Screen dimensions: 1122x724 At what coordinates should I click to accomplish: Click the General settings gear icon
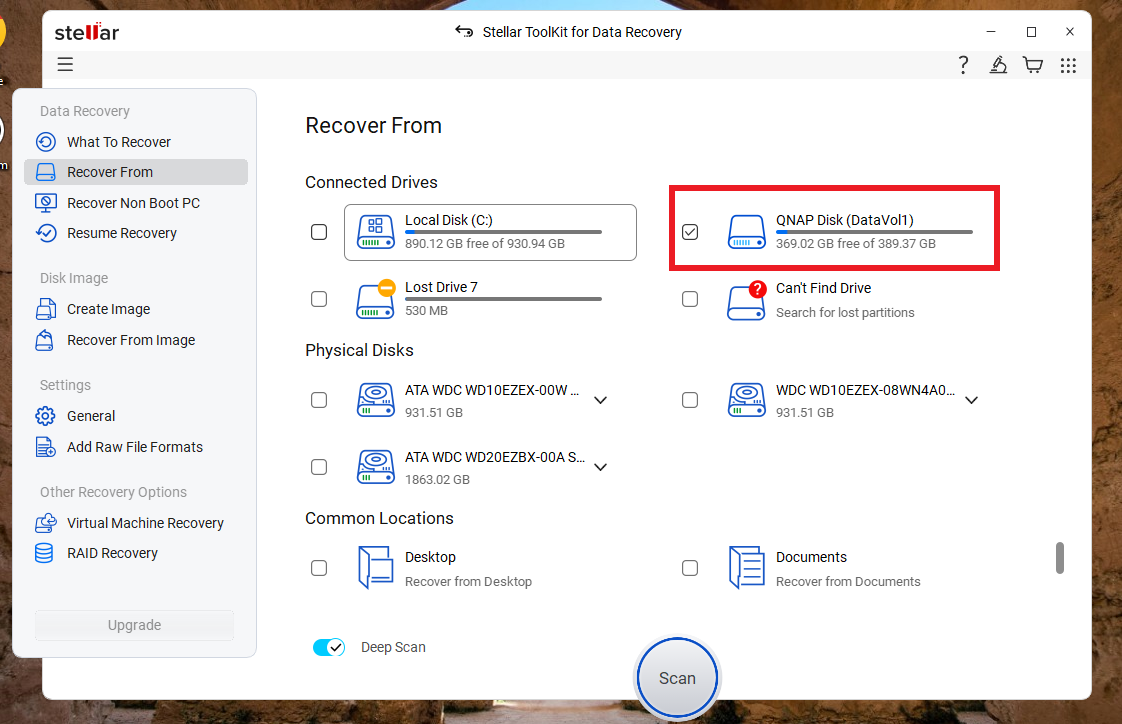45,416
